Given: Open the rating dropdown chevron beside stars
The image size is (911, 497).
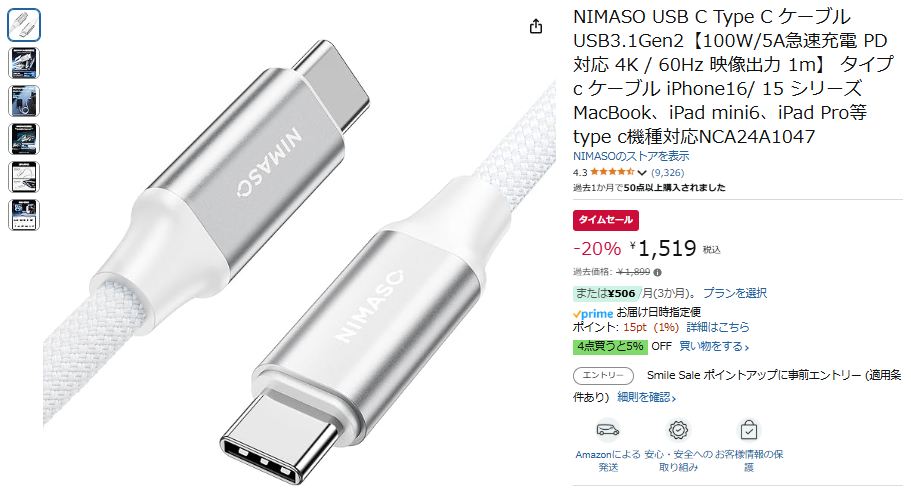Looking at the screenshot, I should [x=641, y=173].
